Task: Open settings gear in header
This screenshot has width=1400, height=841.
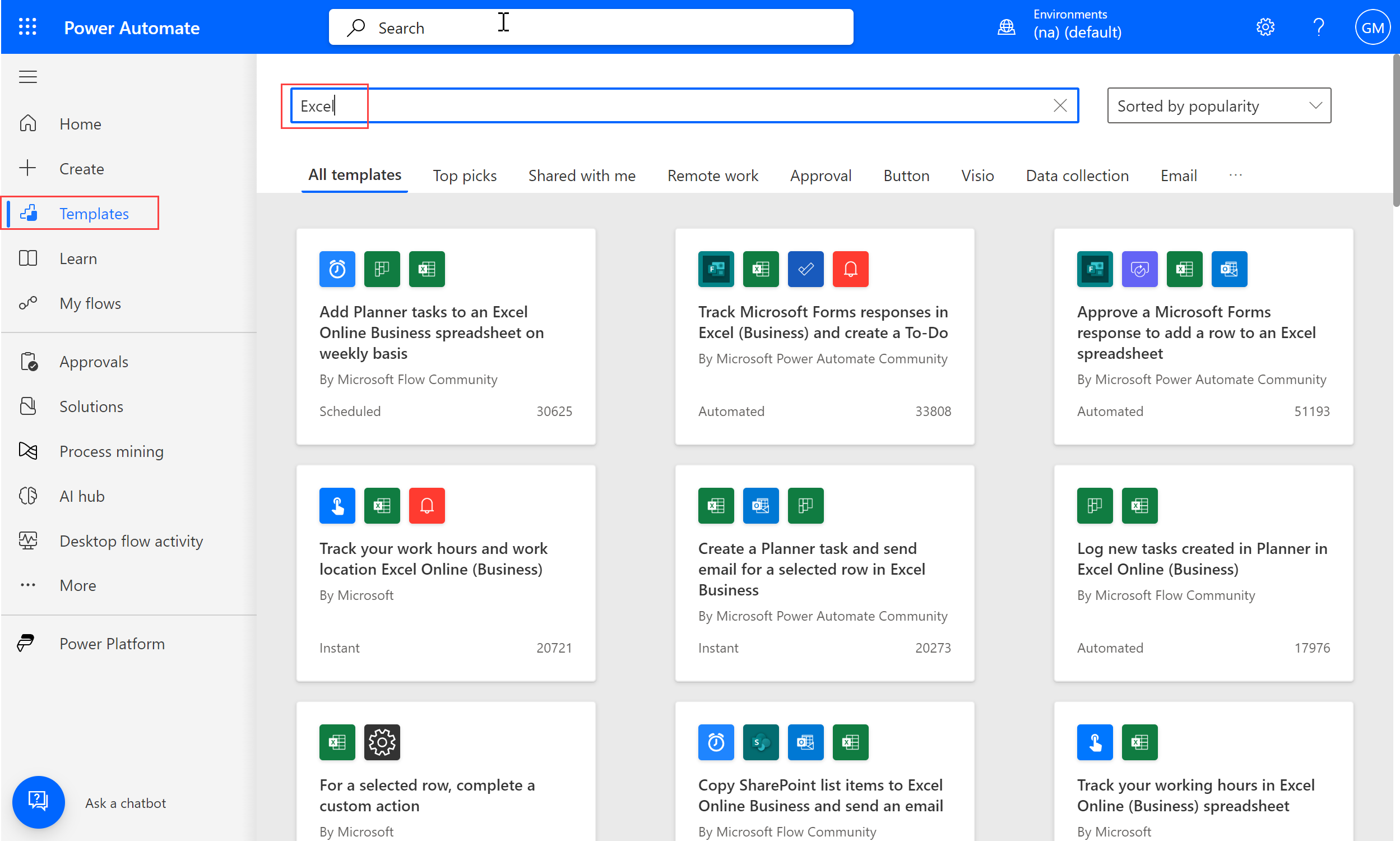Action: click(1264, 27)
